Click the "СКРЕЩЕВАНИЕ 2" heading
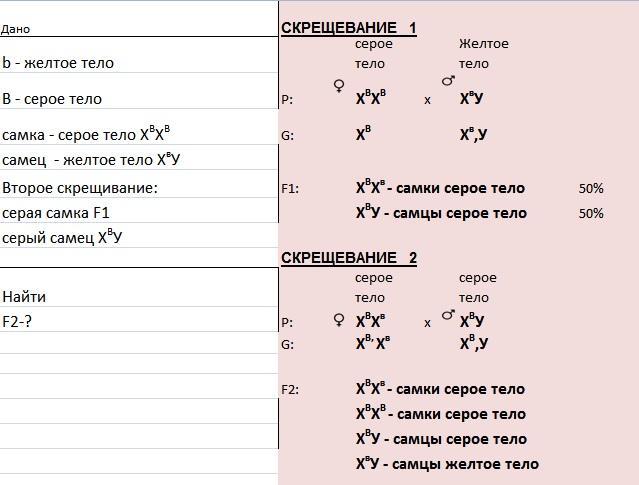The width and height of the screenshot is (639, 485). [348, 258]
